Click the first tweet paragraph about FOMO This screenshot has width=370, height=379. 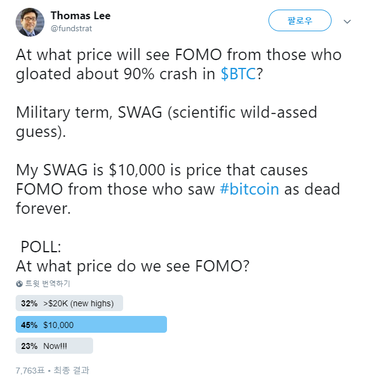click(179, 64)
